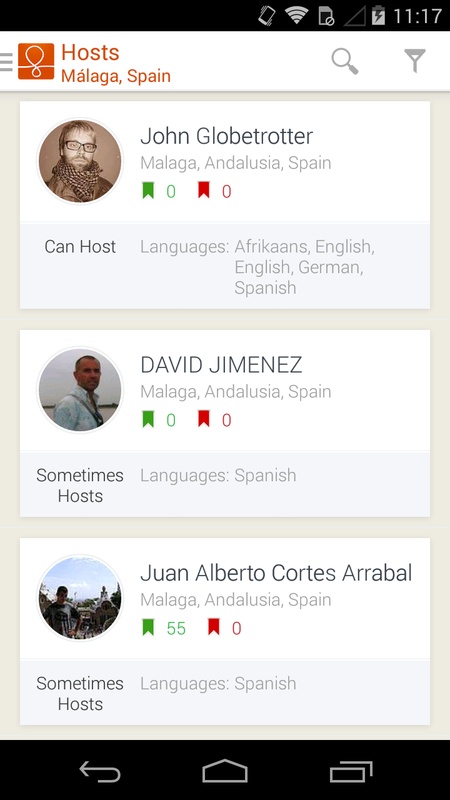Tap Juan Alberto's green bookmark with 55
Image resolution: width=450 pixels, height=800 pixels.
(148, 628)
